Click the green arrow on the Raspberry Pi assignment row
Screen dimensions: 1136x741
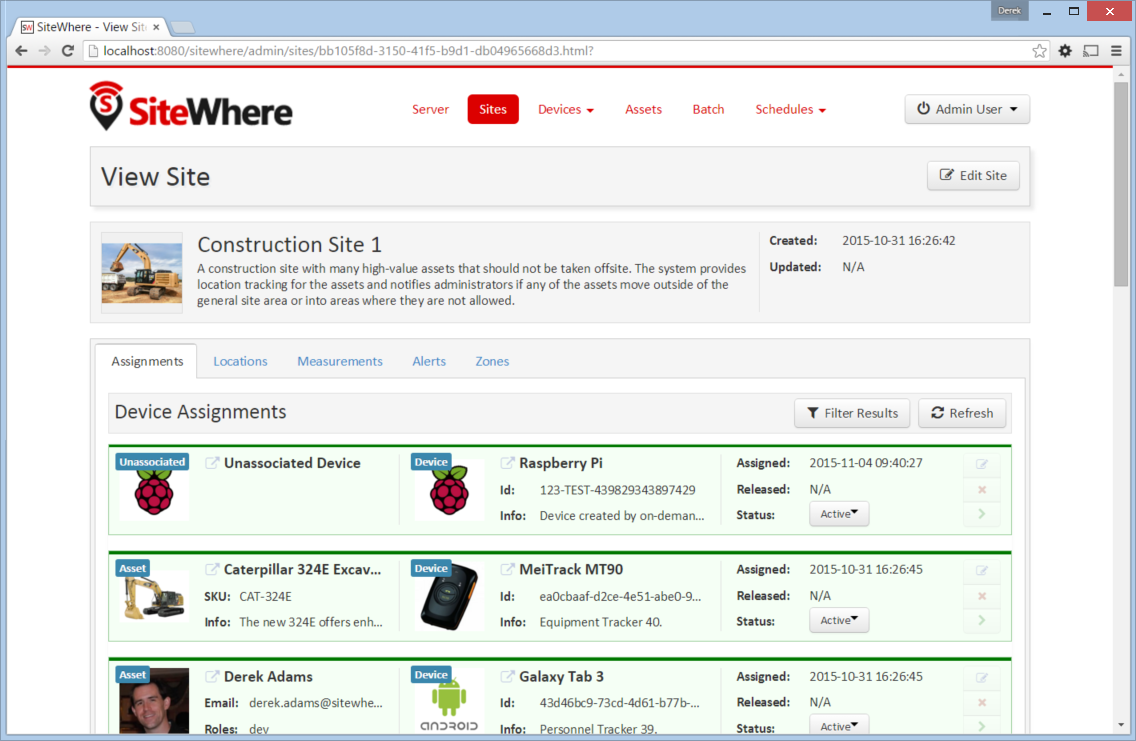[x=982, y=514]
